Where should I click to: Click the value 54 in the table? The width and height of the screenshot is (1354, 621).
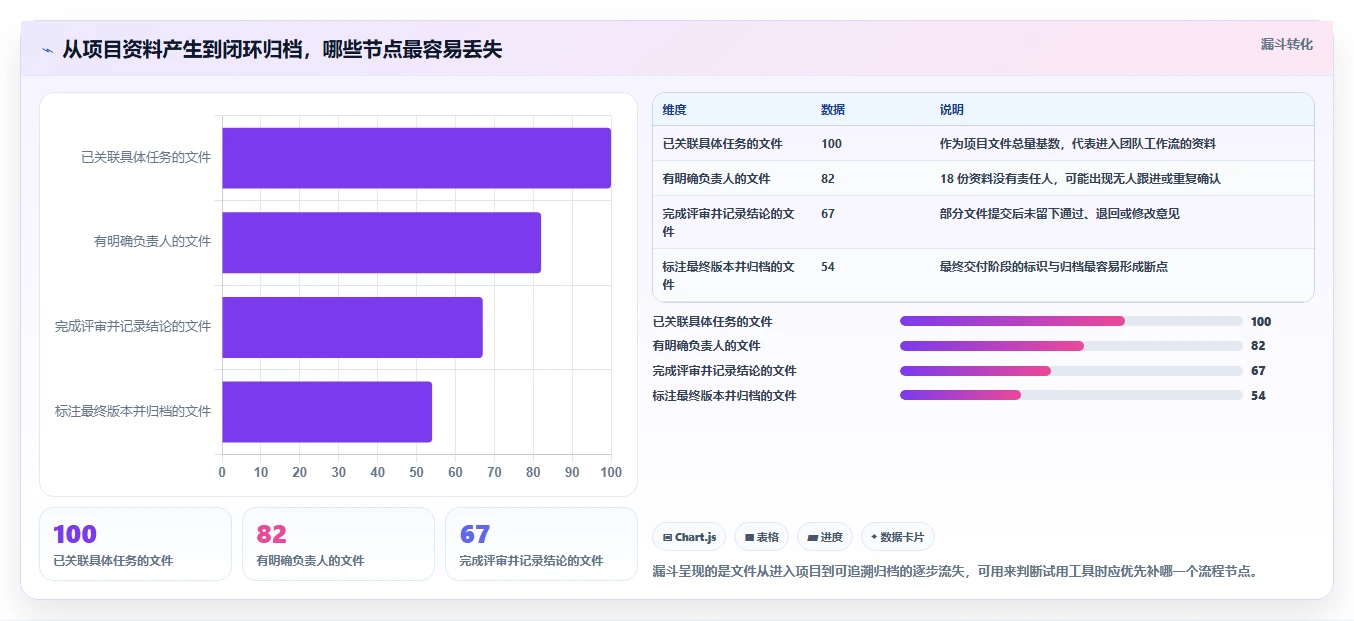(x=828, y=267)
